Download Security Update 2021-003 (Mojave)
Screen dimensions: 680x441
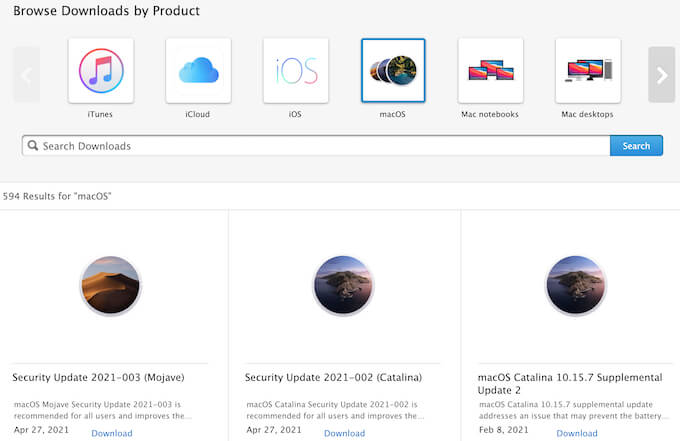click(x=112, y=433)
